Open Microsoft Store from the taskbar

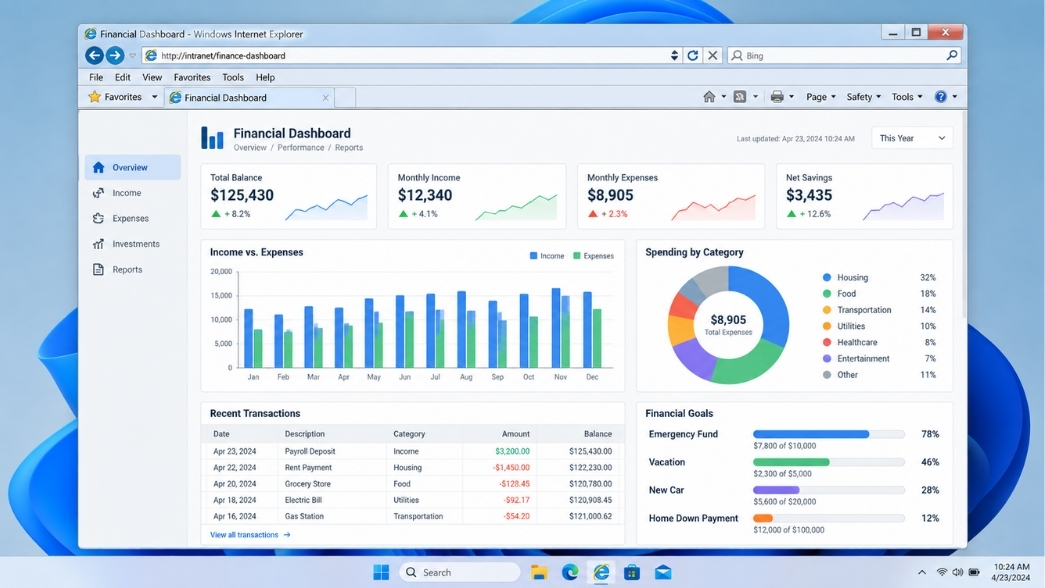(x=632, y=572)
